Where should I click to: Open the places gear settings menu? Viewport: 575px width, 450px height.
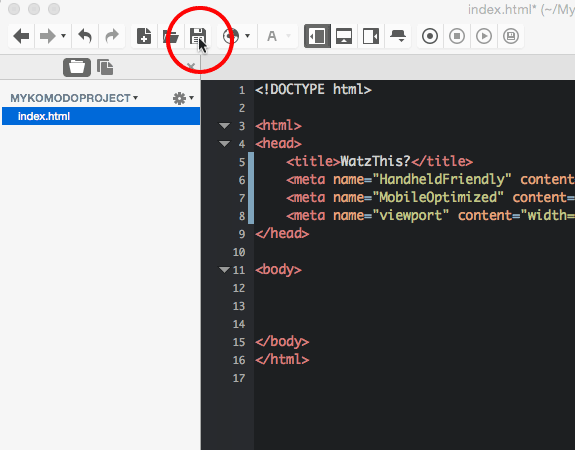coord(183,98)
